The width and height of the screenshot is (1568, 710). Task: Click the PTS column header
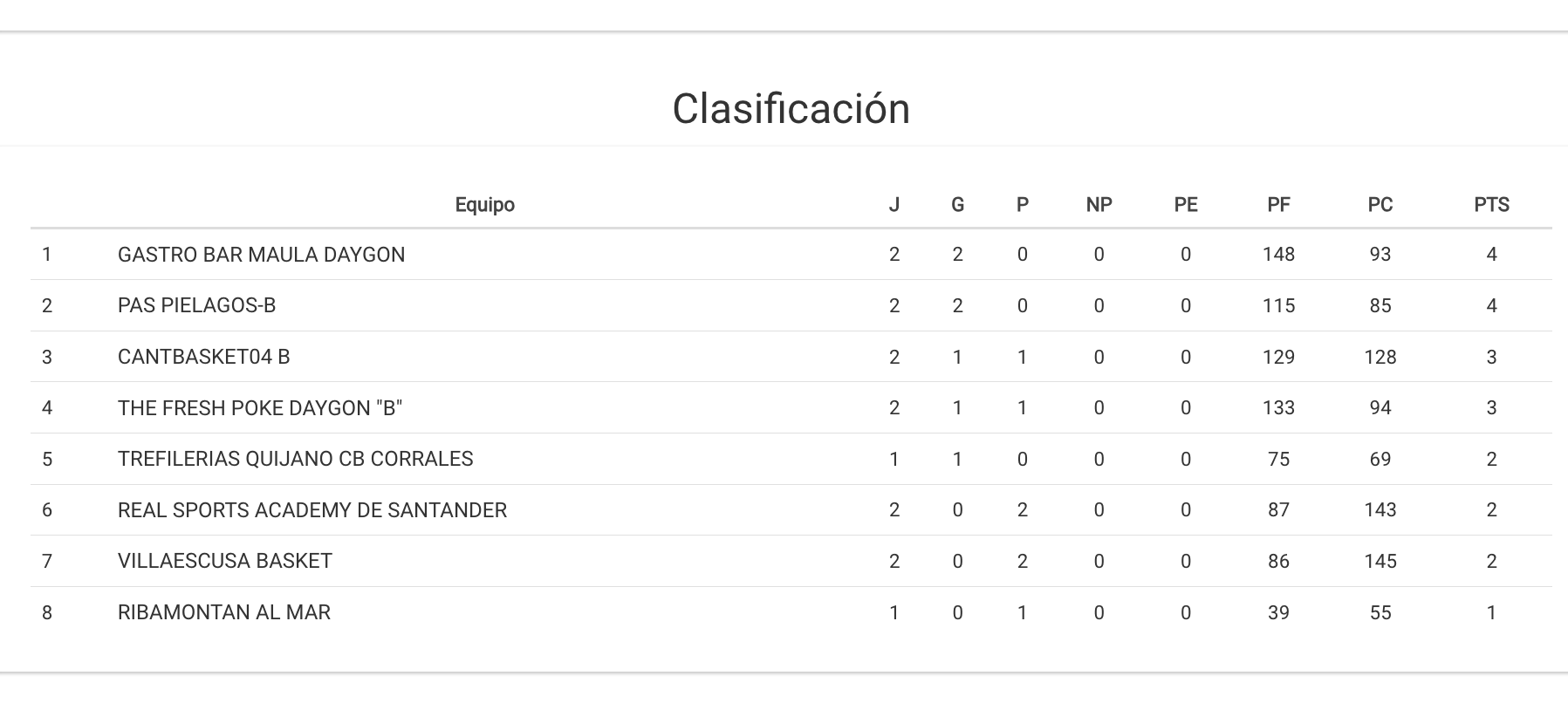1491,205
